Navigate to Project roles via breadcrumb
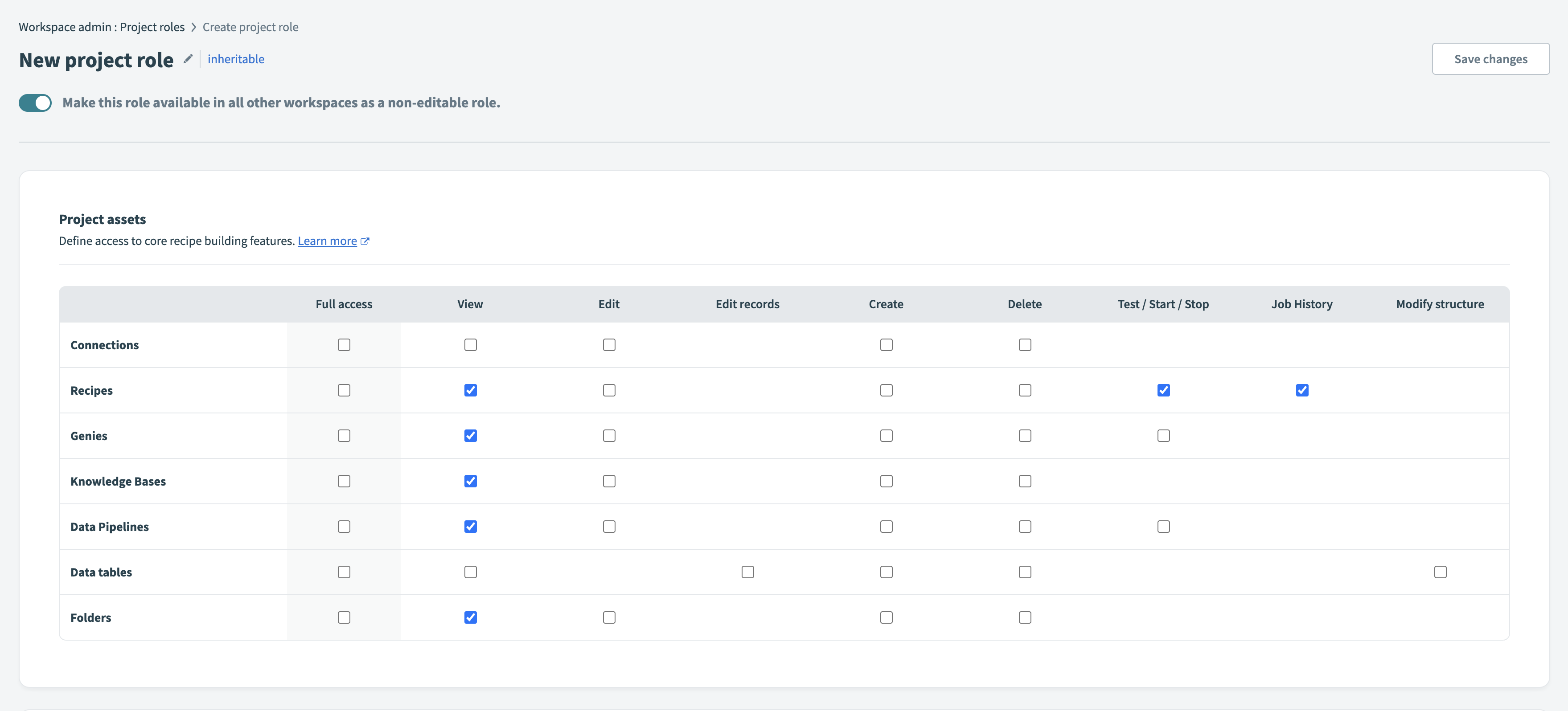 152,26
